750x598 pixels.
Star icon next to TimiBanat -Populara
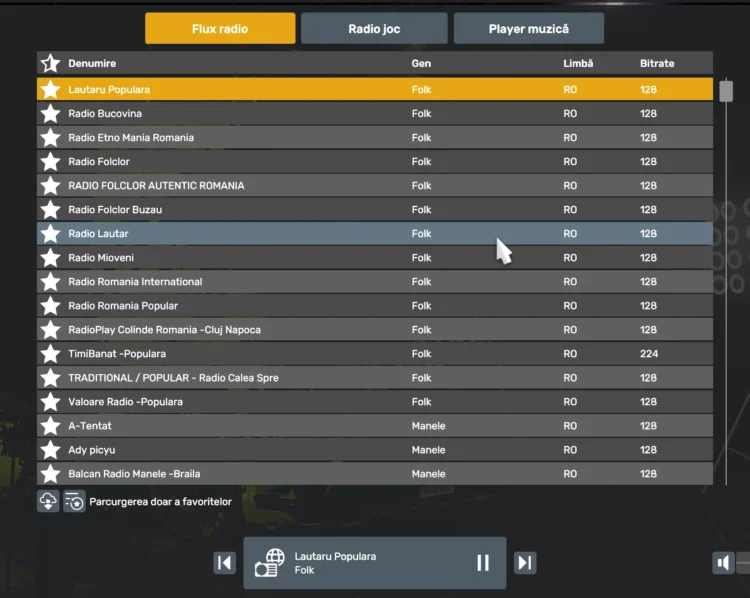coord(50,354)
